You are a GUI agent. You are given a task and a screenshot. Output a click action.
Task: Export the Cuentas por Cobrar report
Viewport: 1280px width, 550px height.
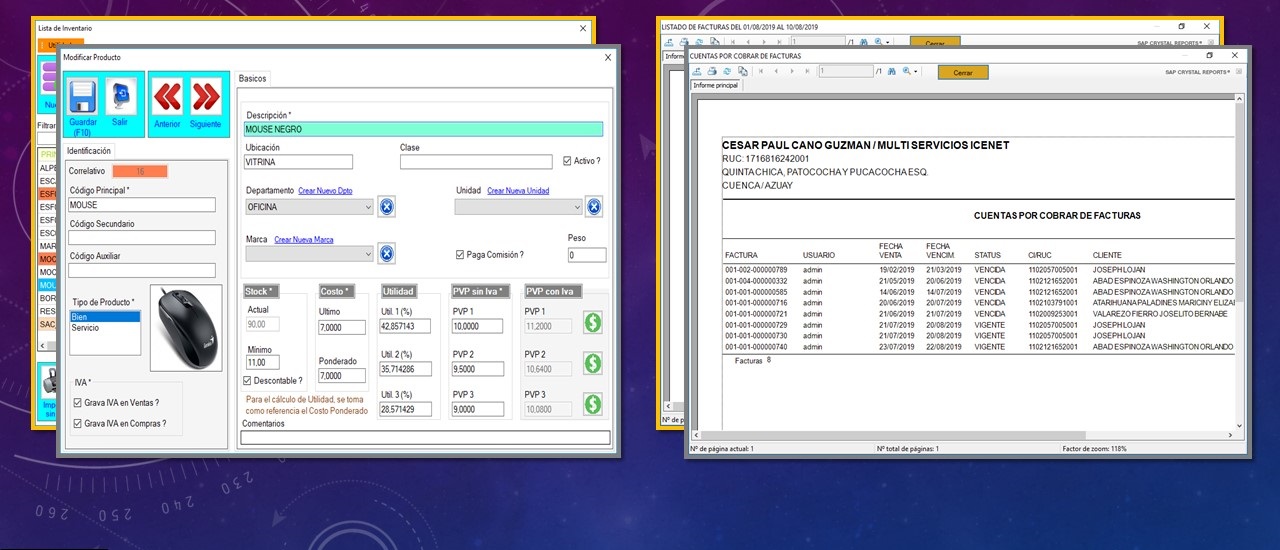pyautogui.click(x=697, y=72)
